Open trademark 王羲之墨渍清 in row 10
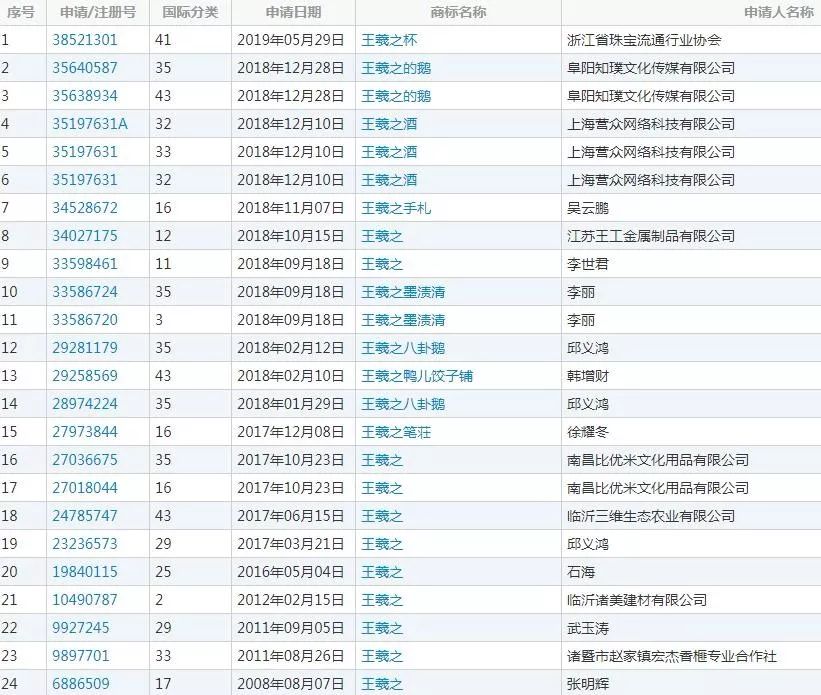The image size is (821, 695). [403, 292]
